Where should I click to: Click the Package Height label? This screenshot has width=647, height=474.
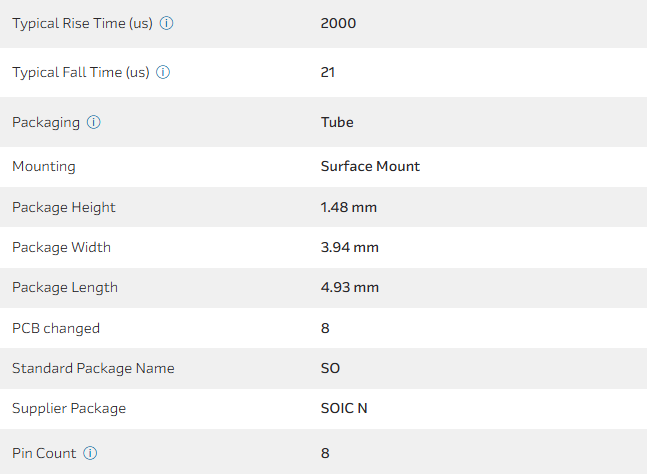pyautogui.click(x=64, y=207)
